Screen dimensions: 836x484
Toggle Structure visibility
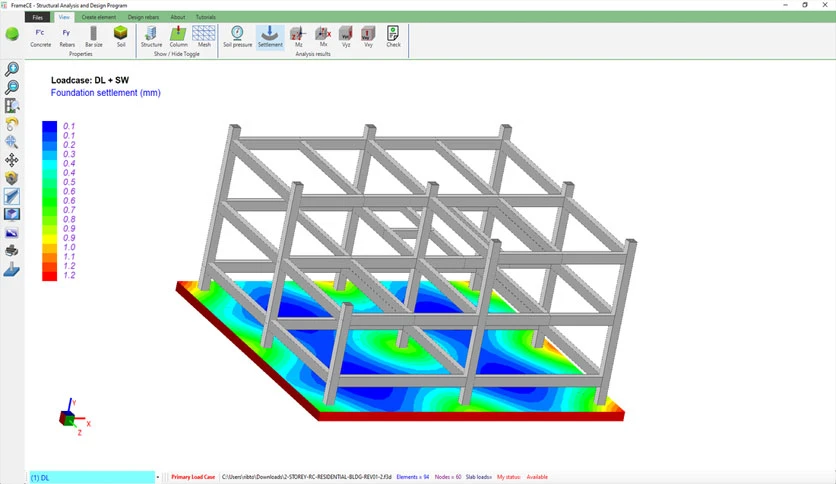(151, 37)
